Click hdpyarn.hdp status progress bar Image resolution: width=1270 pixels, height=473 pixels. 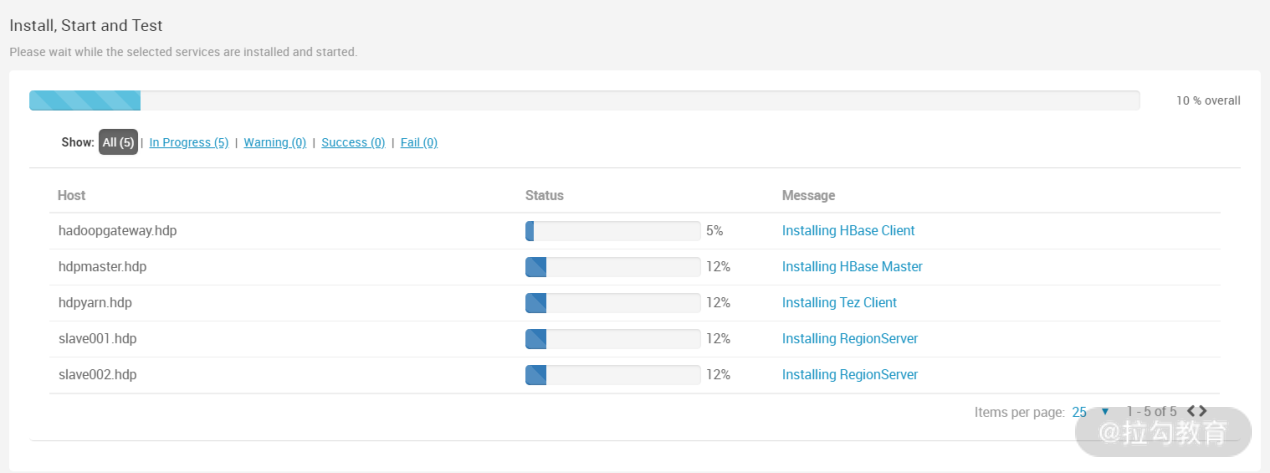(612, 303)
